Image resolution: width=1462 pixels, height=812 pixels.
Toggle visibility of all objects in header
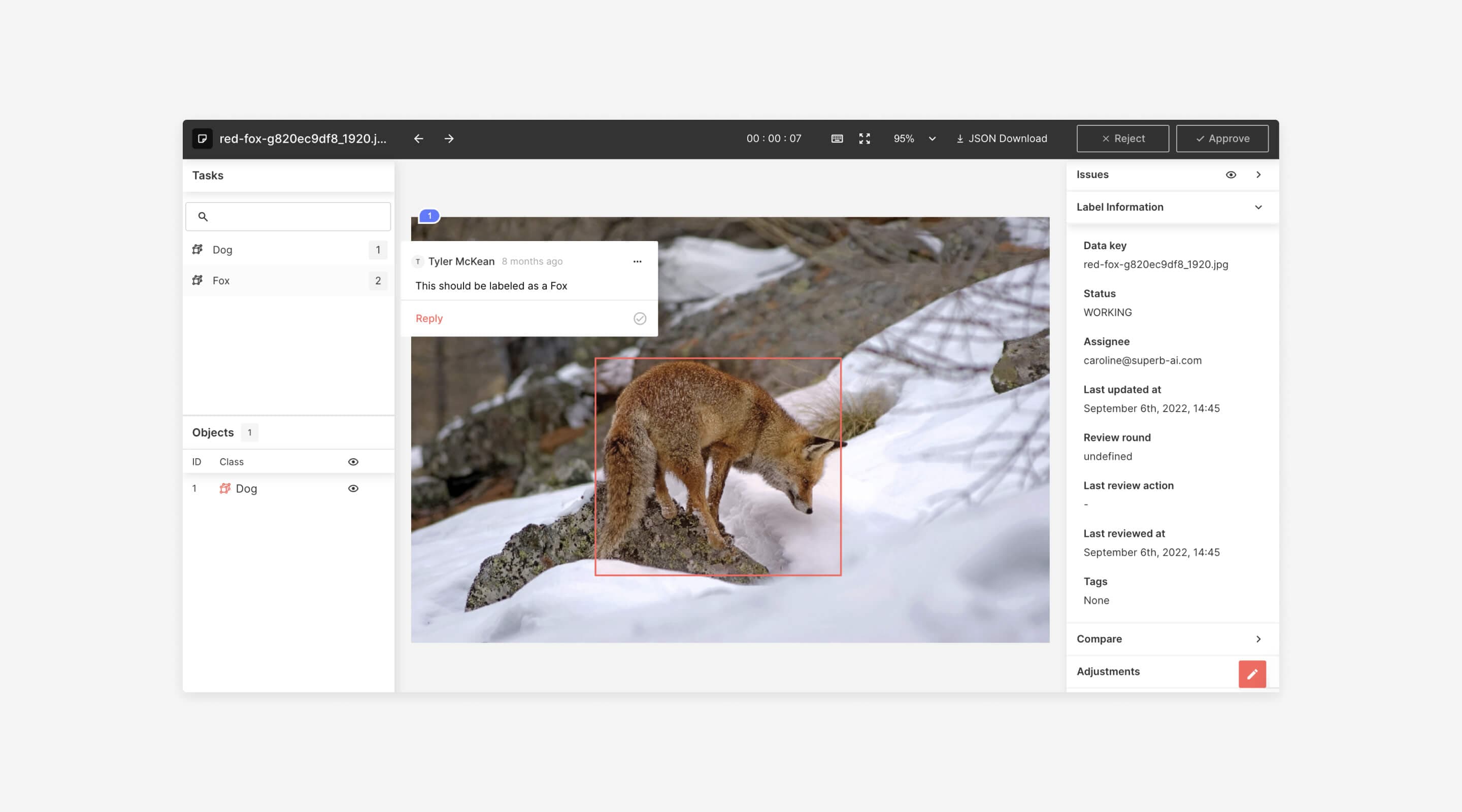pos(353,462)
